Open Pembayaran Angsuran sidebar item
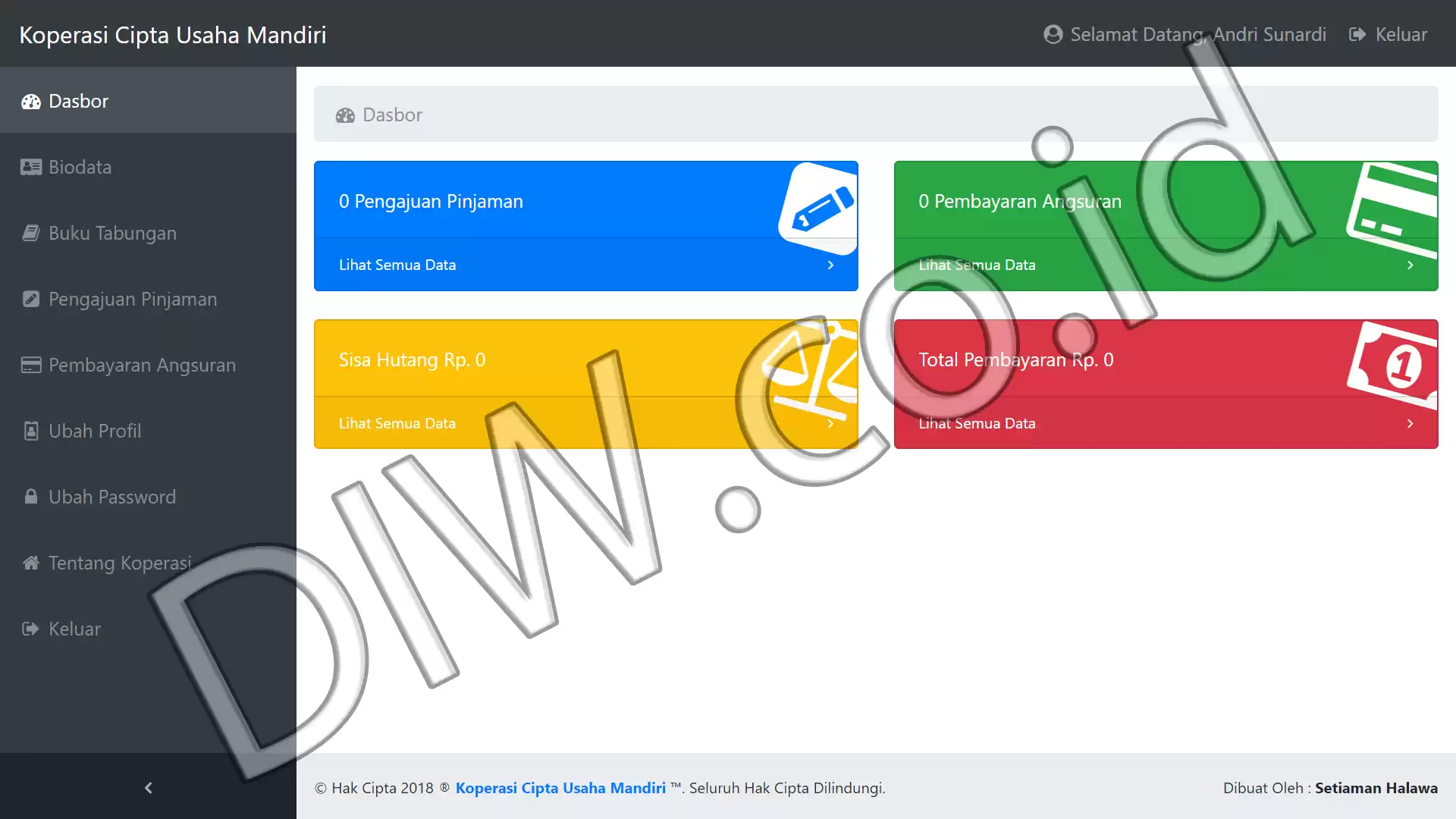Screen dimensions: 1456x819 (148, 365)
